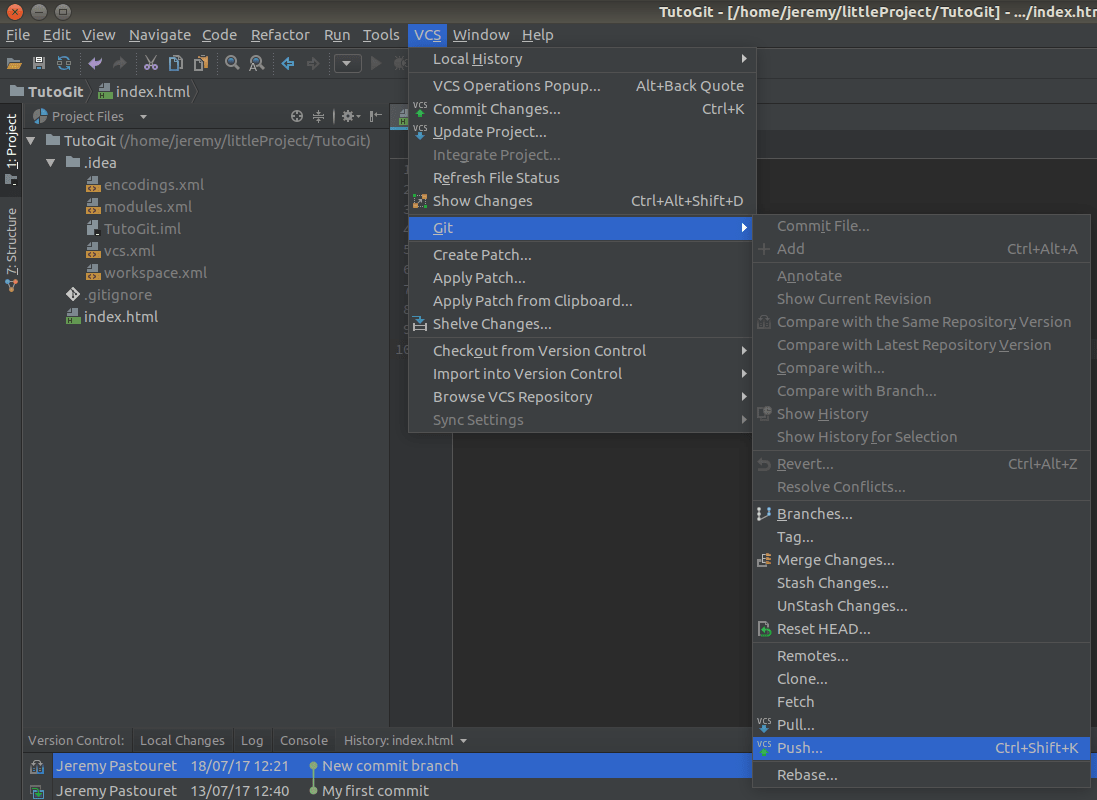Click the Save All toolbar icon
The width and height of the screenshot is (1097, 800).
click(39, 64)
